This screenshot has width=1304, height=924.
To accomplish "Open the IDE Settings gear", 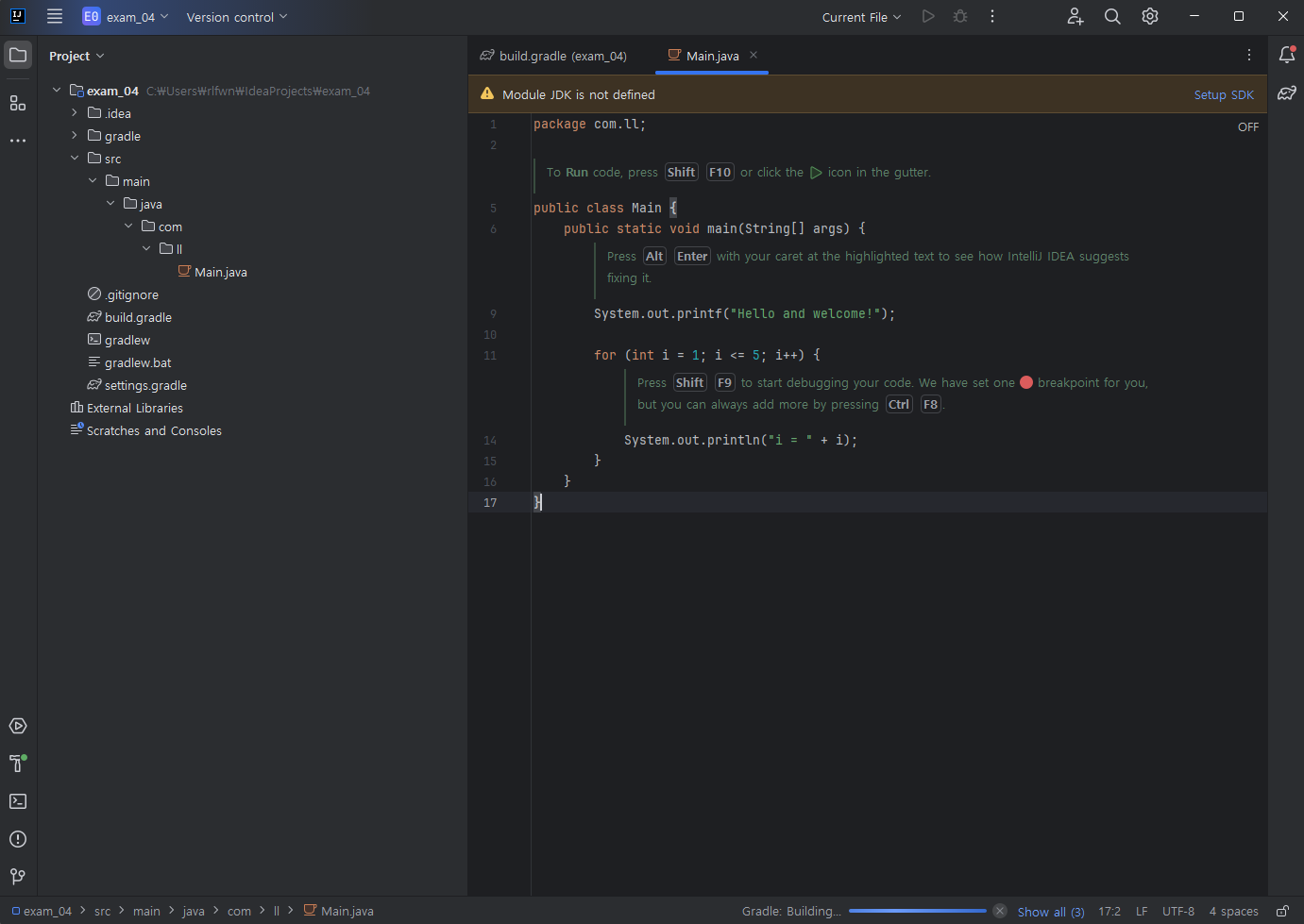I will pos(1149,16).
